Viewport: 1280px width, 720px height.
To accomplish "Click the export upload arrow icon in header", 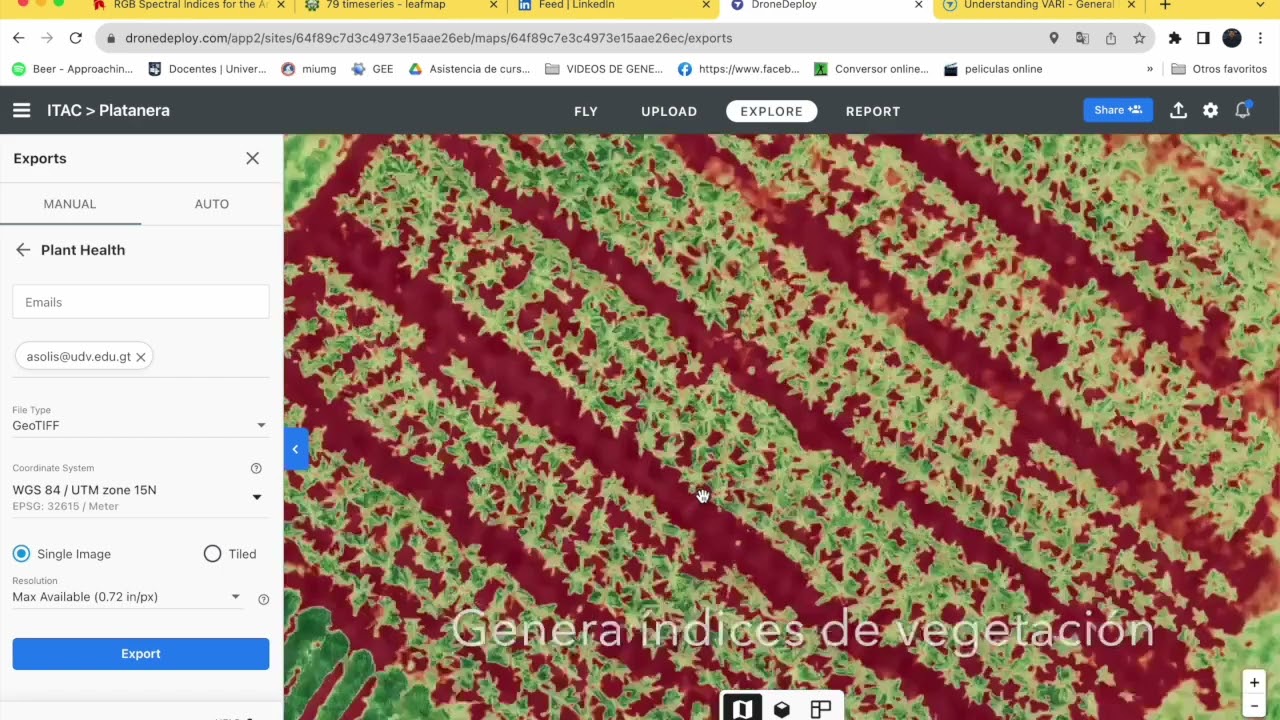I will tap(1178, 110).
